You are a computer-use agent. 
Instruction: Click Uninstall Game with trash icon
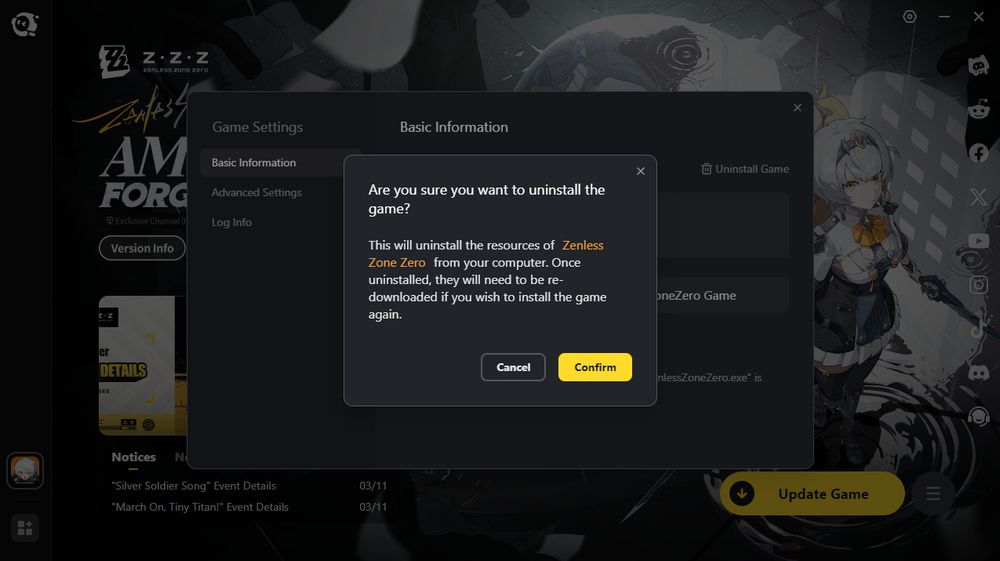745,169
